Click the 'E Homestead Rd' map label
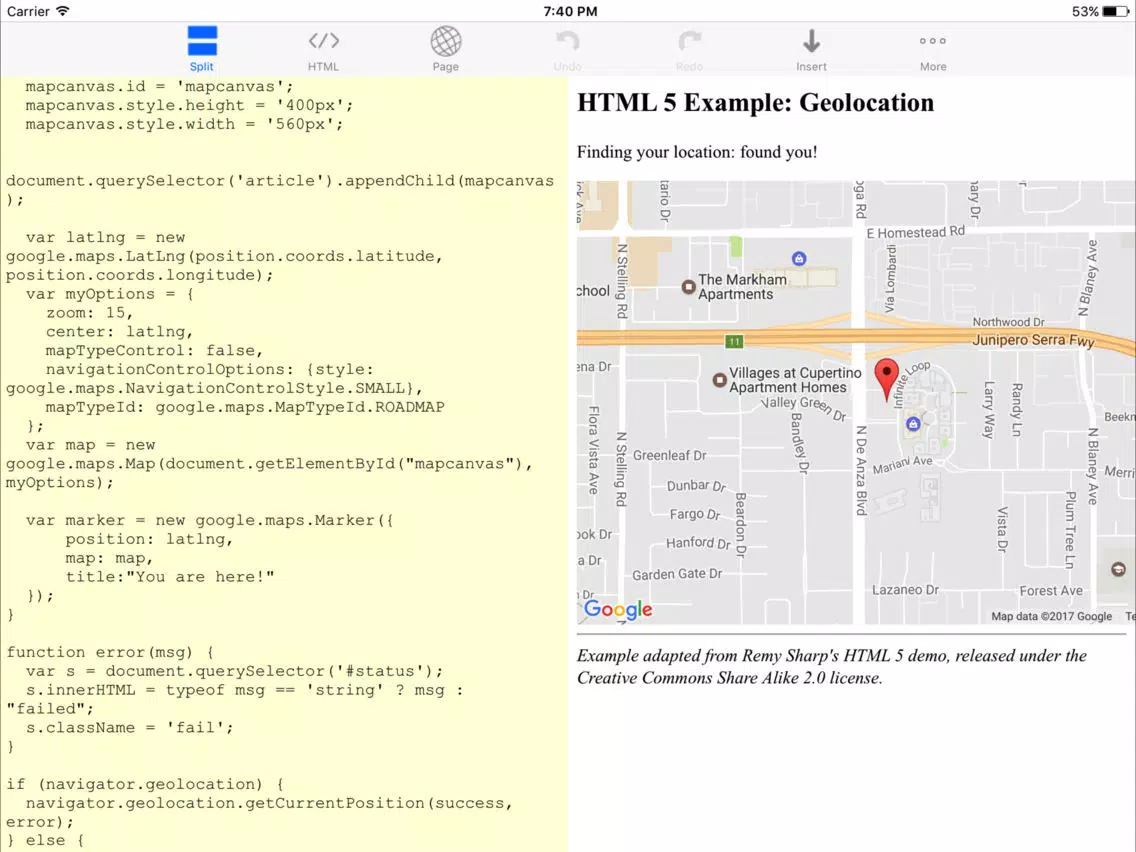Viewport: 1136px width, 852px height. click(x=916, y=233)
